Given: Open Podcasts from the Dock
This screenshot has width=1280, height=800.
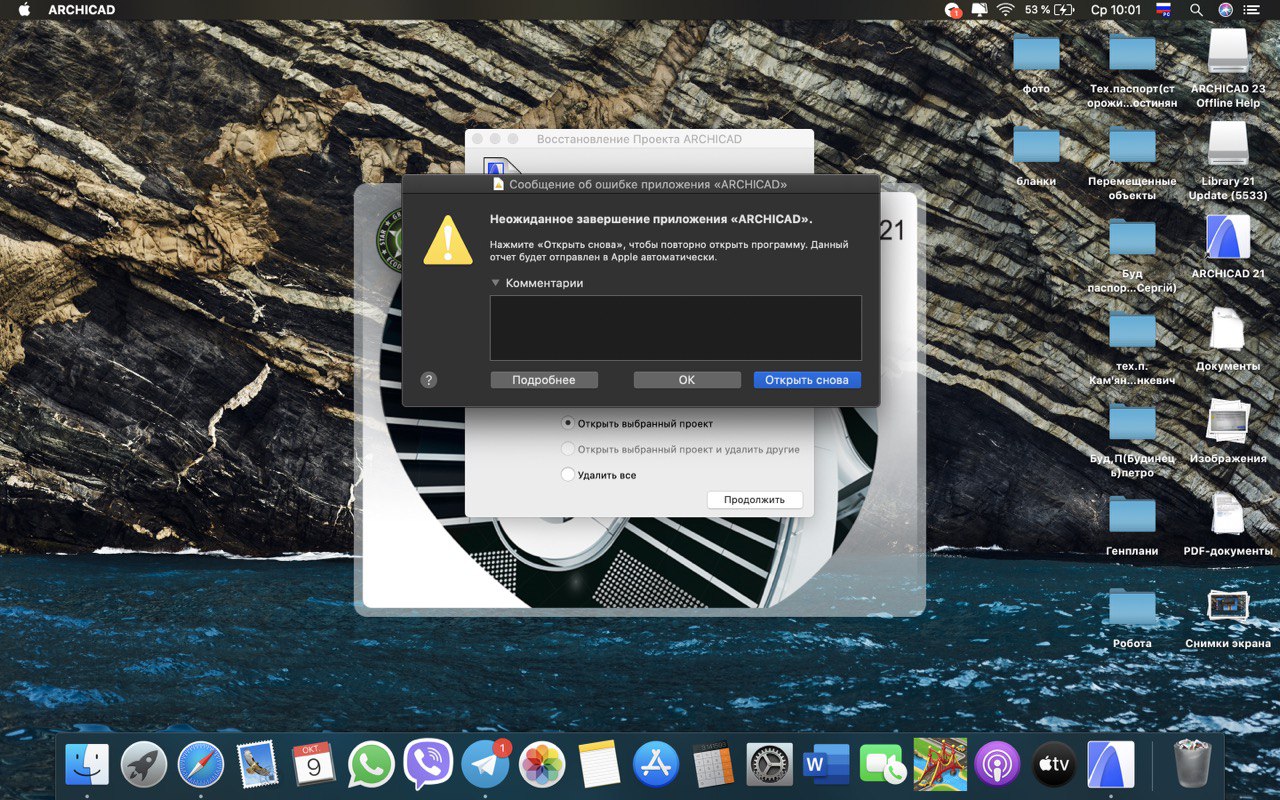Looking at the screenshot, I should coord(997,765).
